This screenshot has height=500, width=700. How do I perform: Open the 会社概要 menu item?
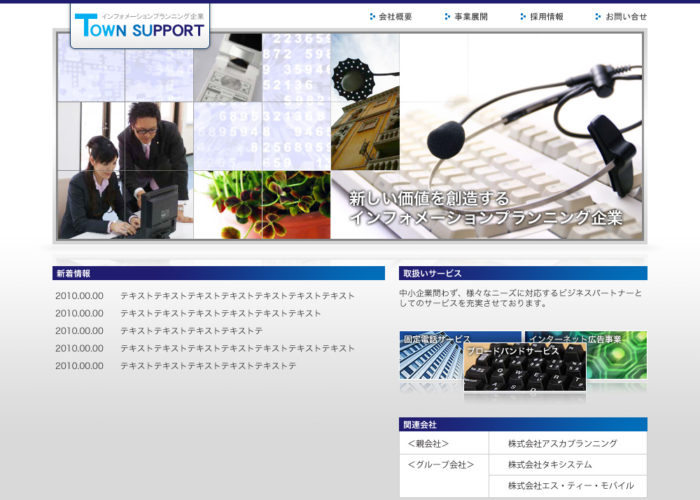pyautogui.click(x=395, y=17)
